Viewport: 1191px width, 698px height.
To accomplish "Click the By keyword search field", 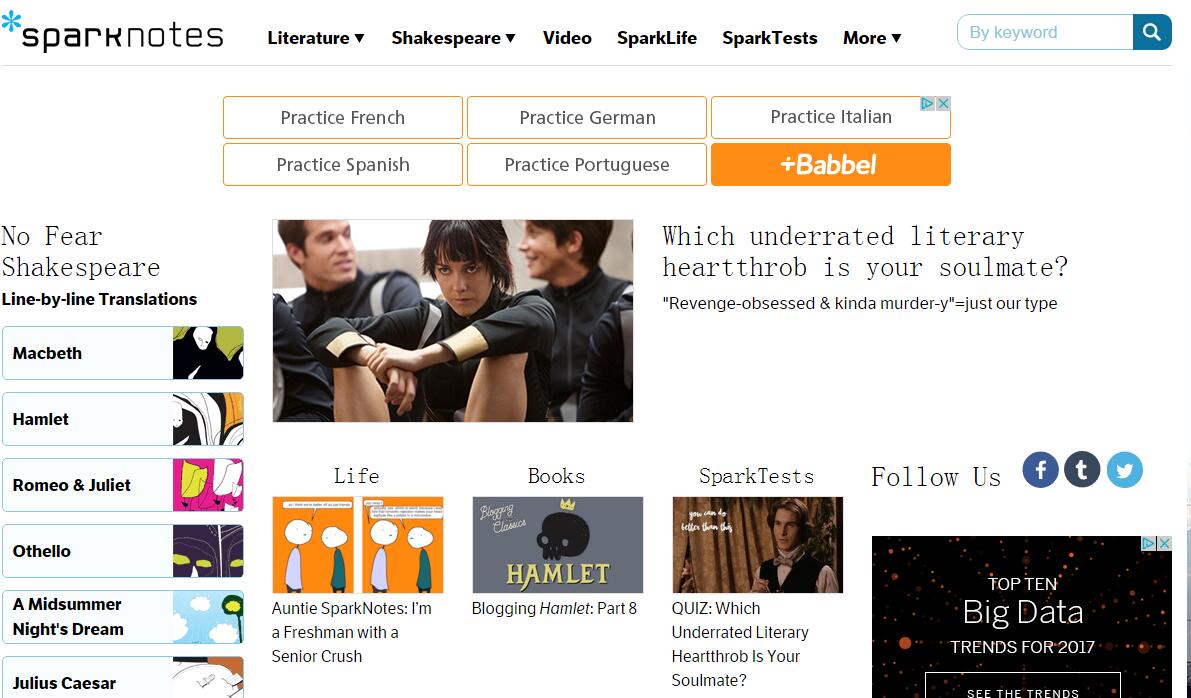I will (1045, 32).
